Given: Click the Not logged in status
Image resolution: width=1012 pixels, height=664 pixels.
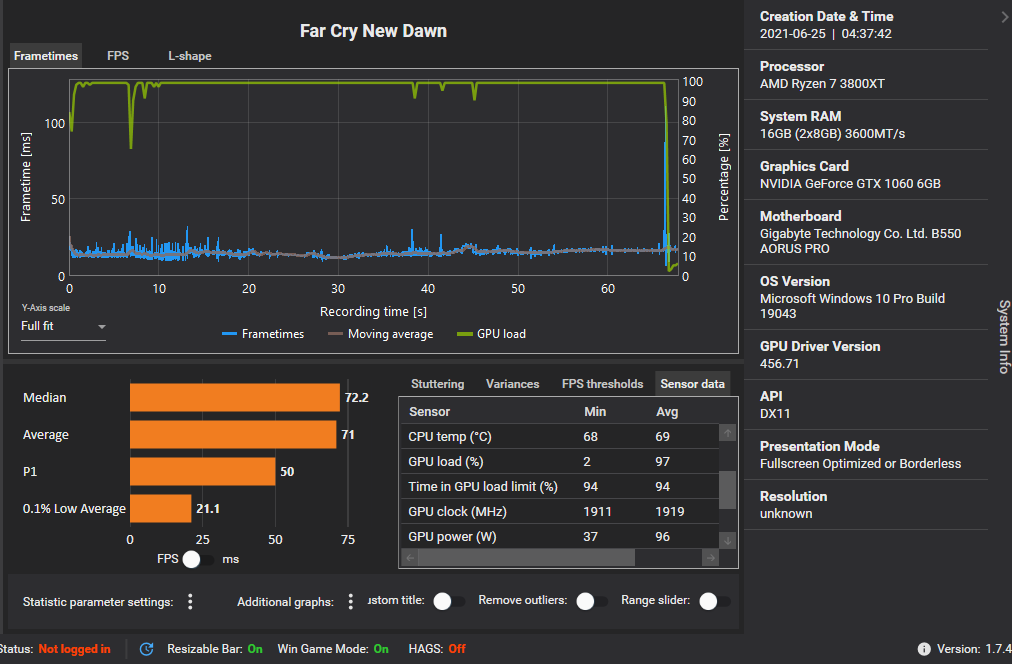Looking at the screenshot, I should (x=74, y=649).
